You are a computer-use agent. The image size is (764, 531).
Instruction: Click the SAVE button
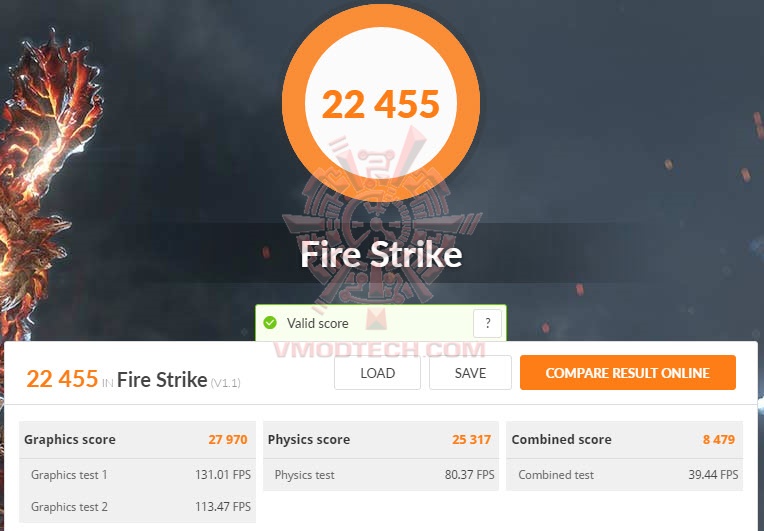[x=470, y=373]
